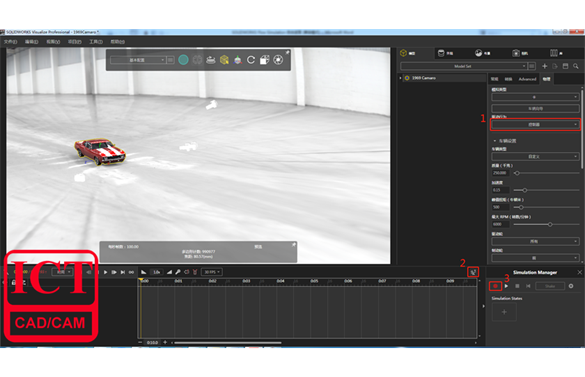The image size is (585, 377).
Task: Open the vehicle type dropdown under vehicle settings
Action: coord(535,156)
